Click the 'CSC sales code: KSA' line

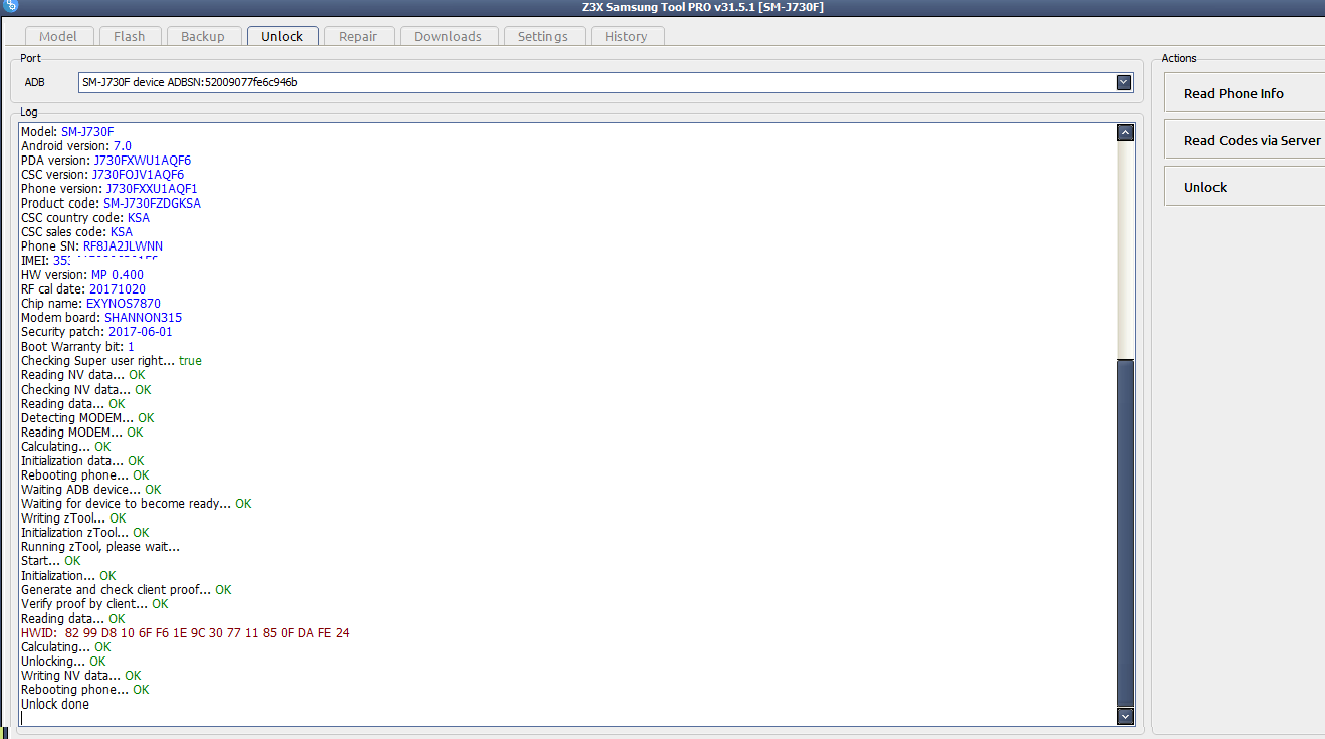(x=77, y=231)
